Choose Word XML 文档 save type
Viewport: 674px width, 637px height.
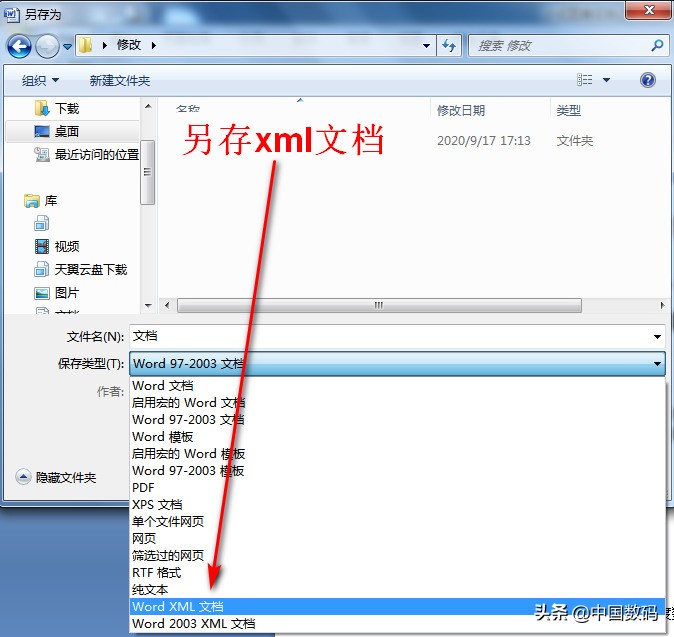coord(397,606)
